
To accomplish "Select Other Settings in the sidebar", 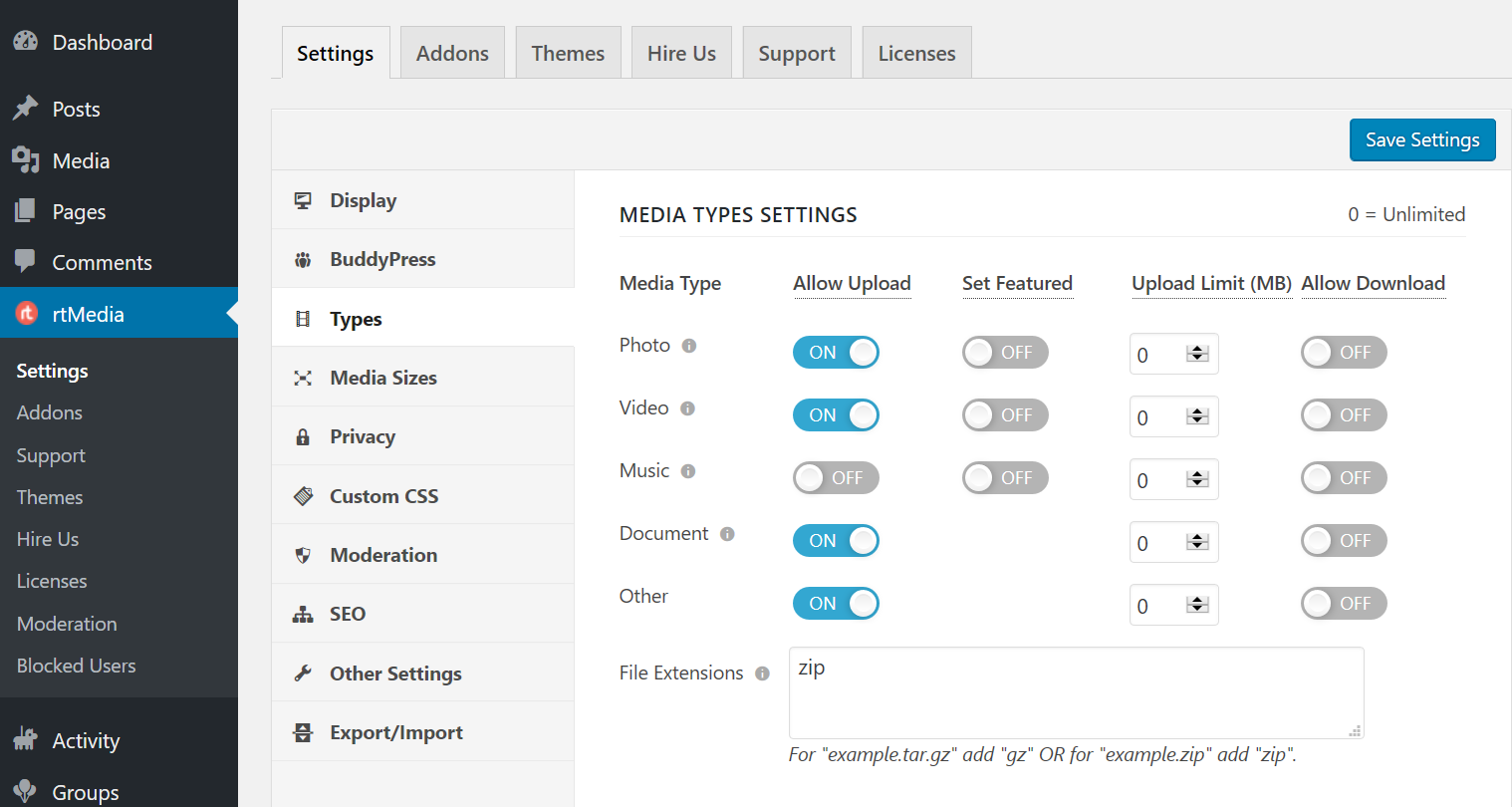I will 395,673.
